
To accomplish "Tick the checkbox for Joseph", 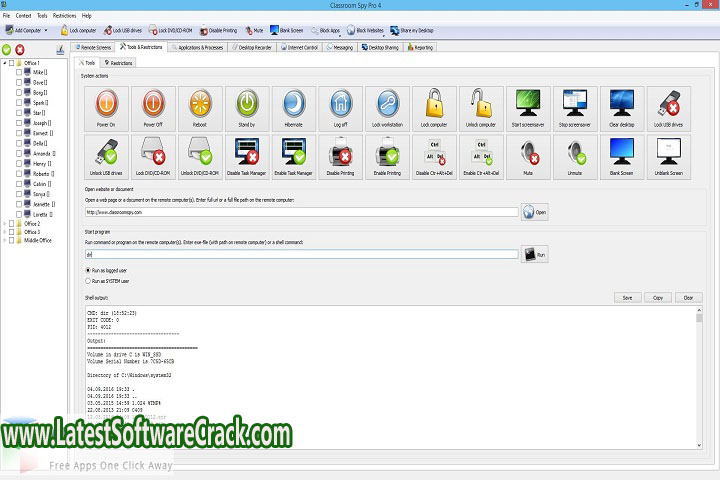I will coord(19,123).
